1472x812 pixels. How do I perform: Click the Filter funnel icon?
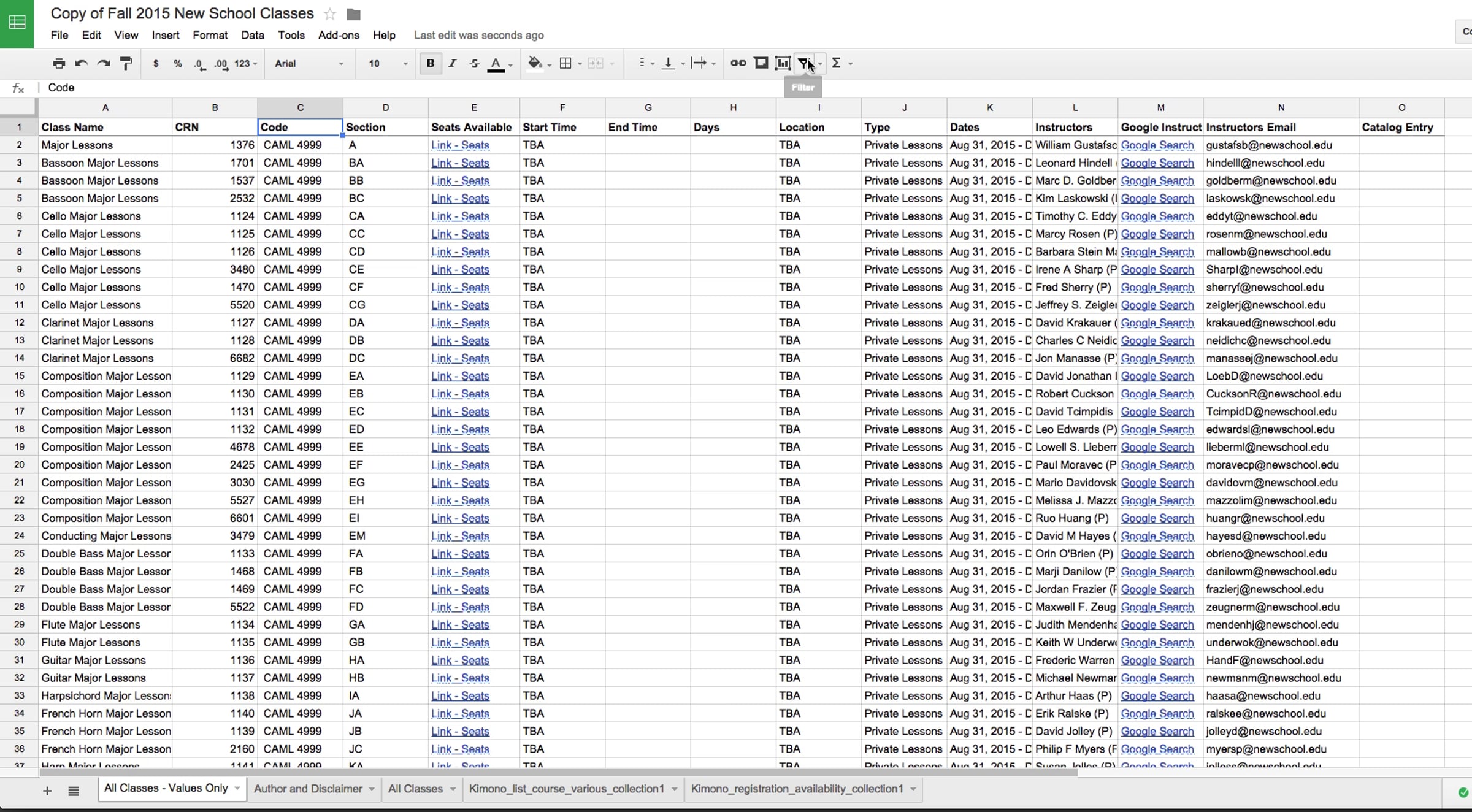[x=803, y=63]
